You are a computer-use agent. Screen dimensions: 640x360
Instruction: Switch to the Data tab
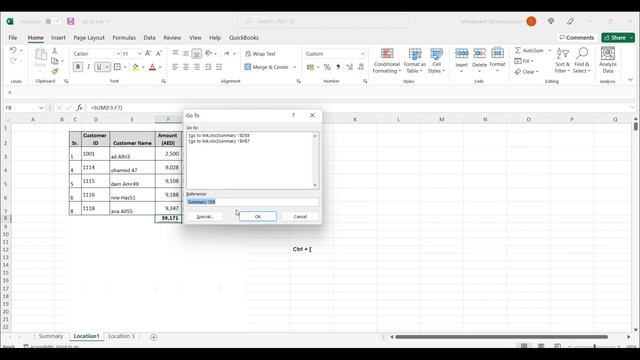pos(149,38)
